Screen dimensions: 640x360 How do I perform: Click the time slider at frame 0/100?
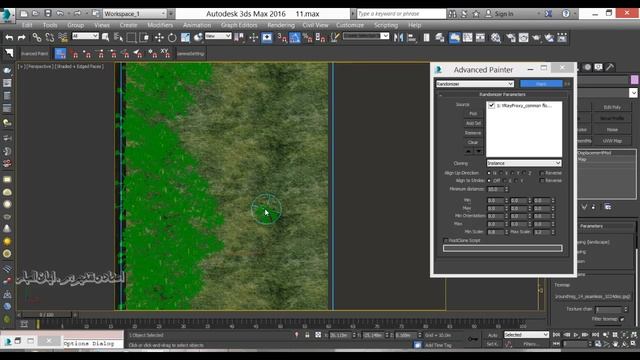(47, 315)
